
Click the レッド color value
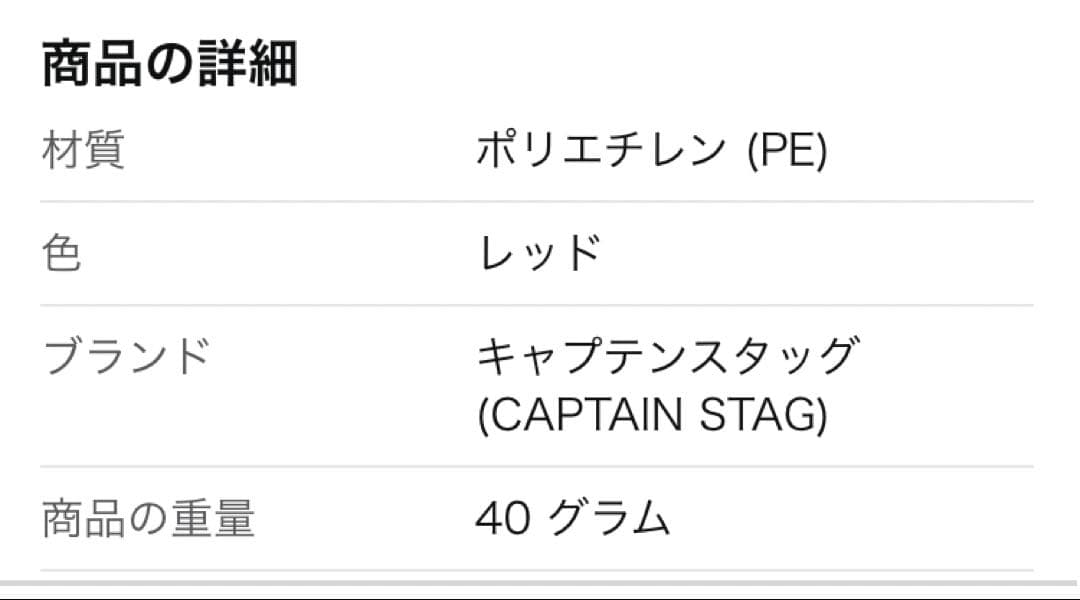tap(538, 253)
